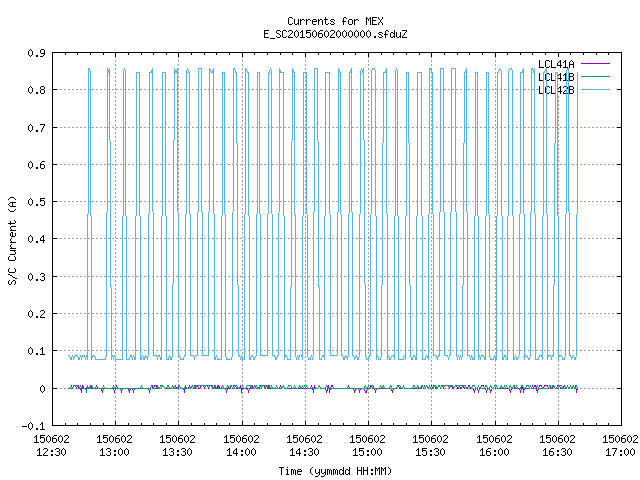Select the file name E_SC20150602000000.sfduZ
The height and width of the screenshot is (480, 640).
click(x=335, y=34)
